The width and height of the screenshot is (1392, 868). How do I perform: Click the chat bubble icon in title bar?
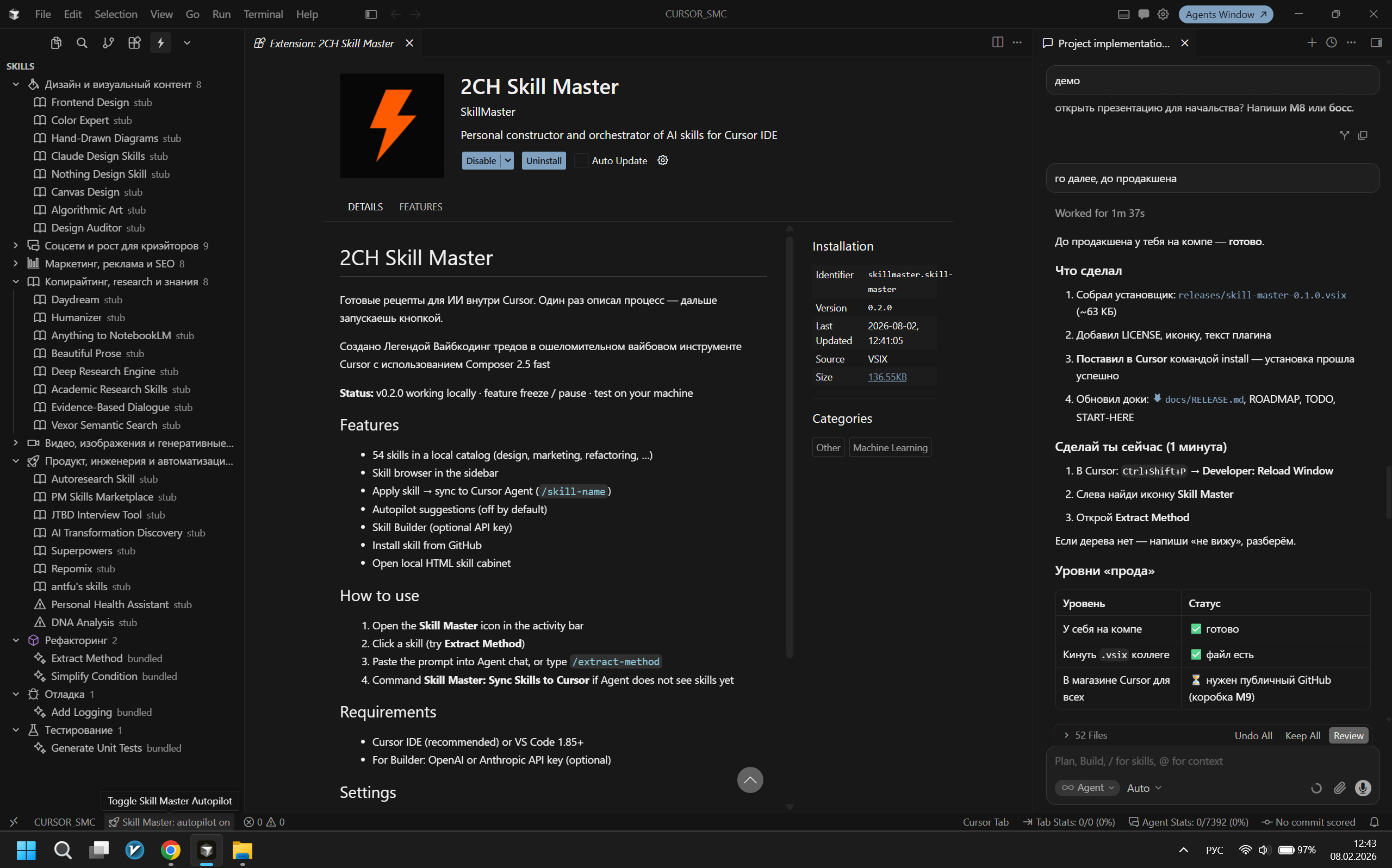click(x=1144, y=14)
